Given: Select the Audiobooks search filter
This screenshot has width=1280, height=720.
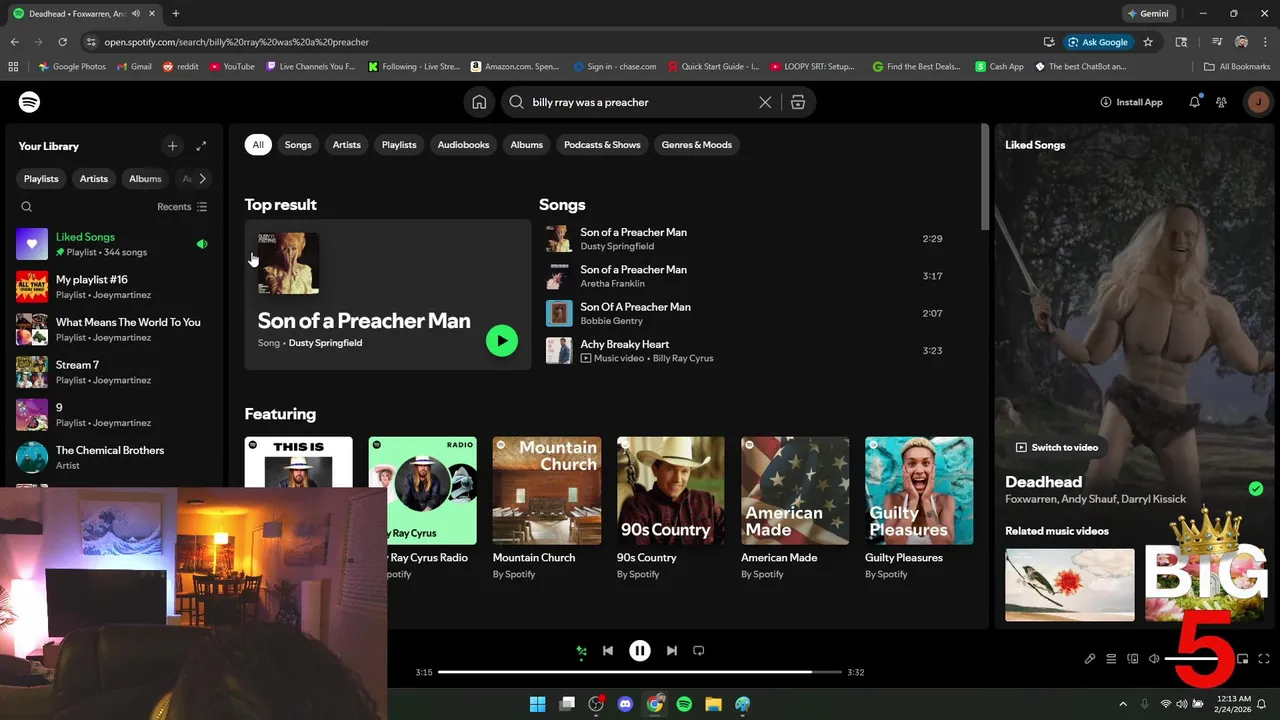Looking at the screenshot, I should click(463, 145).
